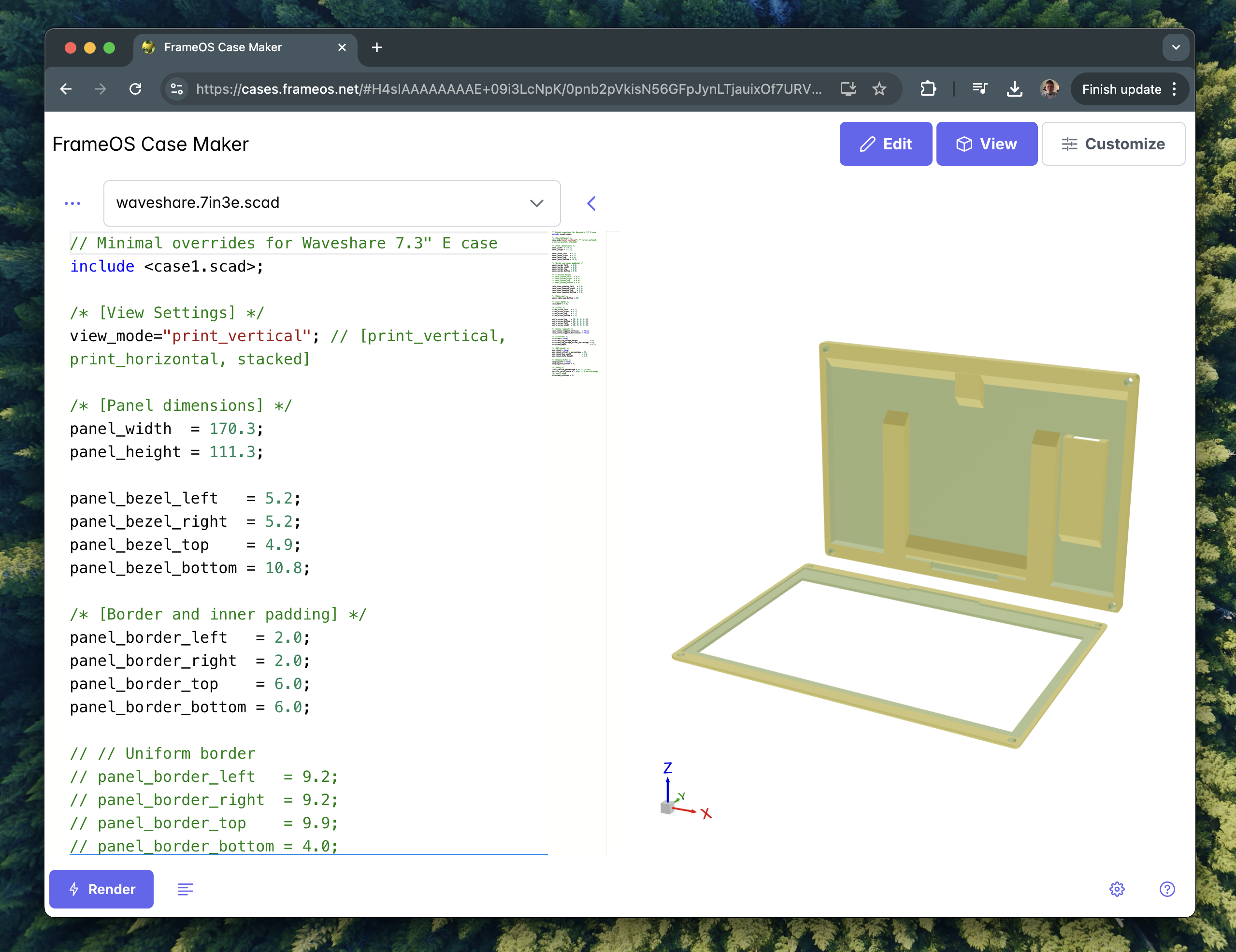This screenshot has width=1236, height=952.
Task: Toggle the Edit panel button
Action: pyautogui.click(x=885, y=144)
